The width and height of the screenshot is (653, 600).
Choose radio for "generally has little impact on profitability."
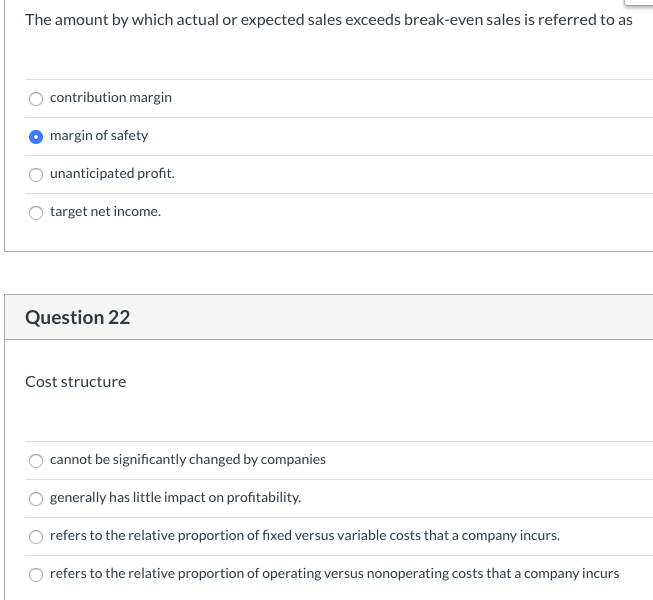pos(36,498)
